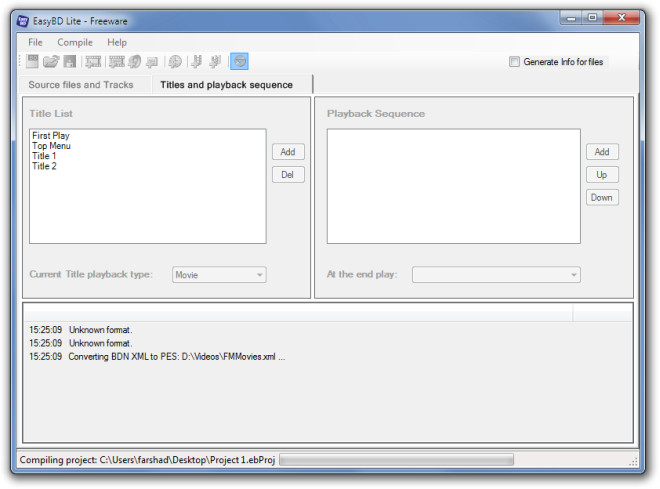
Task: Click the Converting BDN XML to PES log line
Action: pyautogui.click(x=157, y=357)
